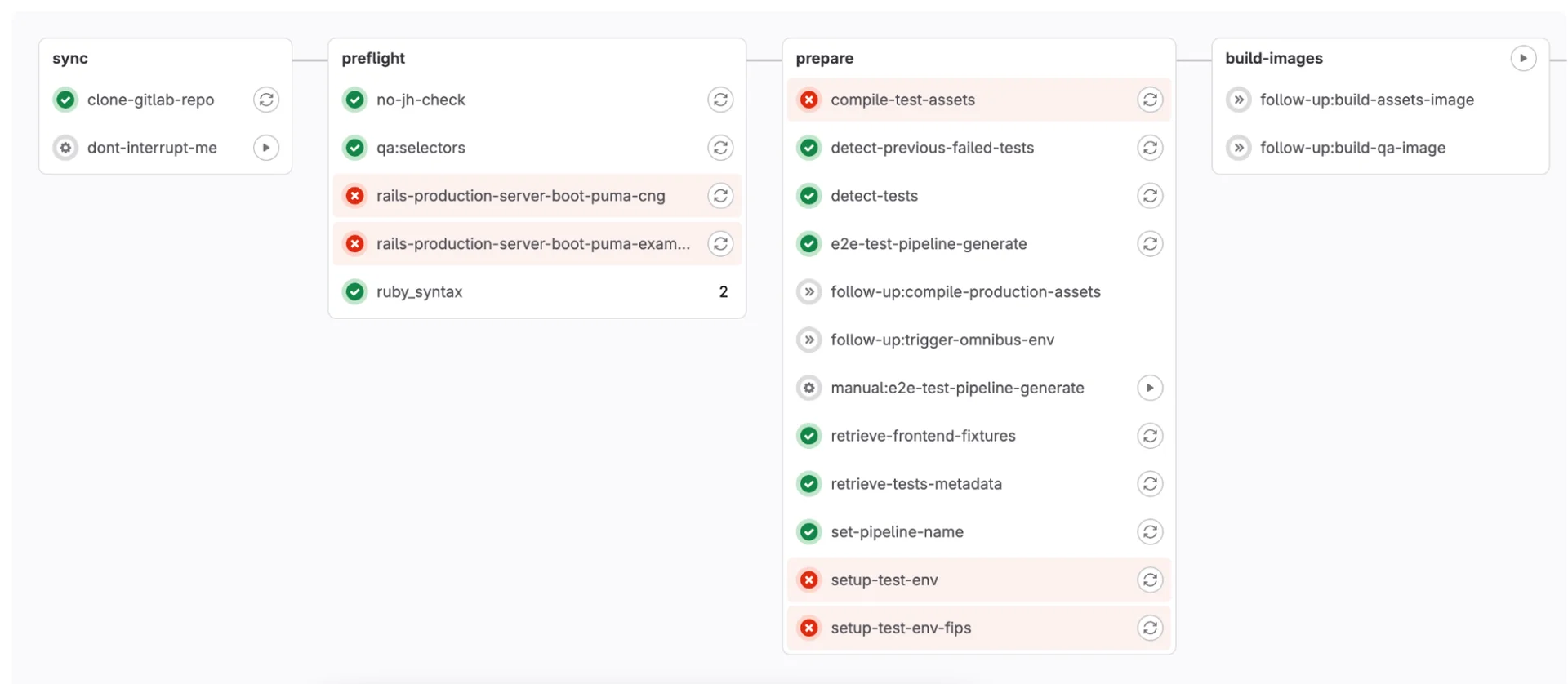
Task: Open the detect-previous-failed-tests job
Action: (x=931, y=148)
